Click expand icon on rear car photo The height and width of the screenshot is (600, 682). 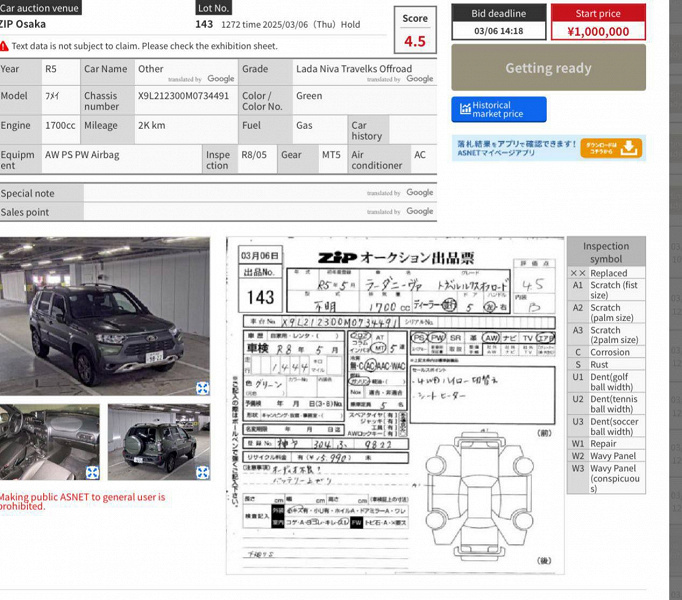pyautogui.click(x=202, y=473)
